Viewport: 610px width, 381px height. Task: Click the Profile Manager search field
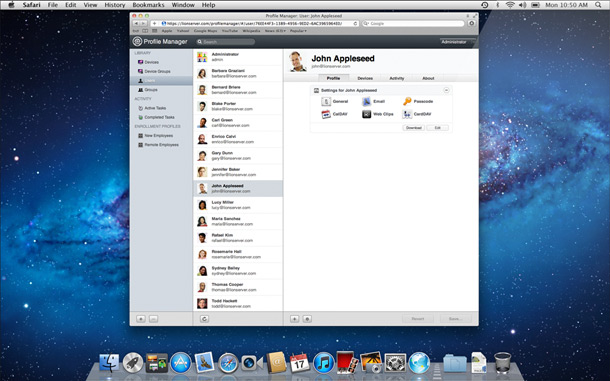pyautogui.click(x=226, y=42)
